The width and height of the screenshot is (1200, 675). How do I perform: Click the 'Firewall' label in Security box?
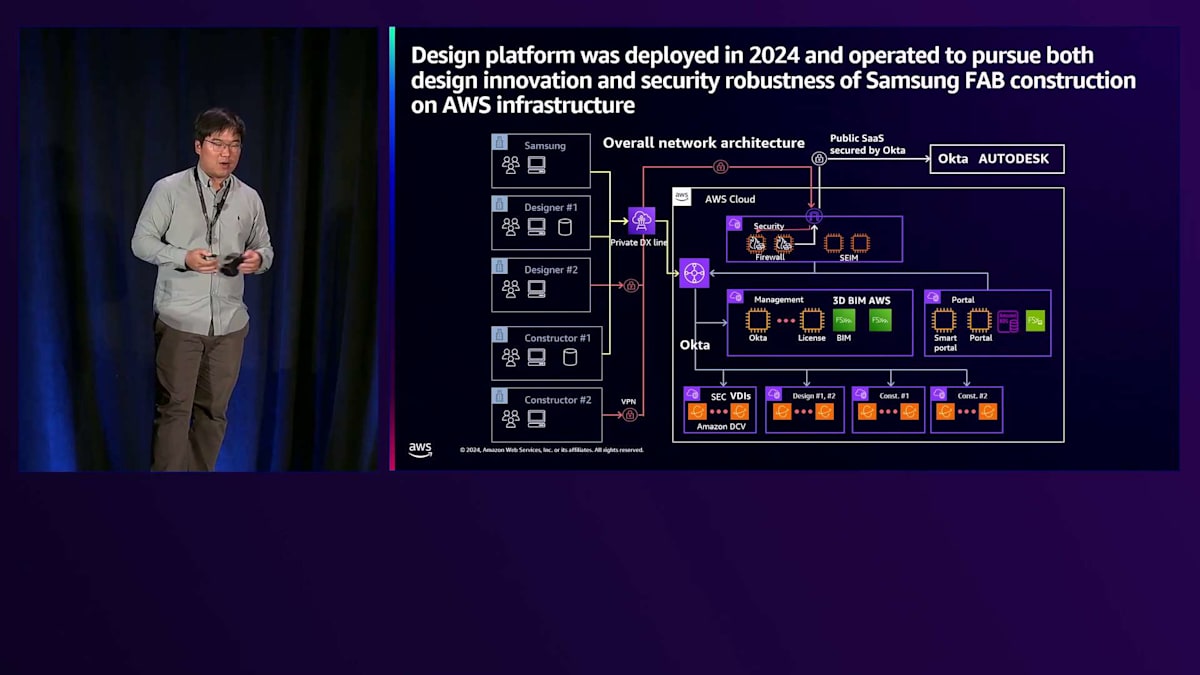[x=770, y=257]
